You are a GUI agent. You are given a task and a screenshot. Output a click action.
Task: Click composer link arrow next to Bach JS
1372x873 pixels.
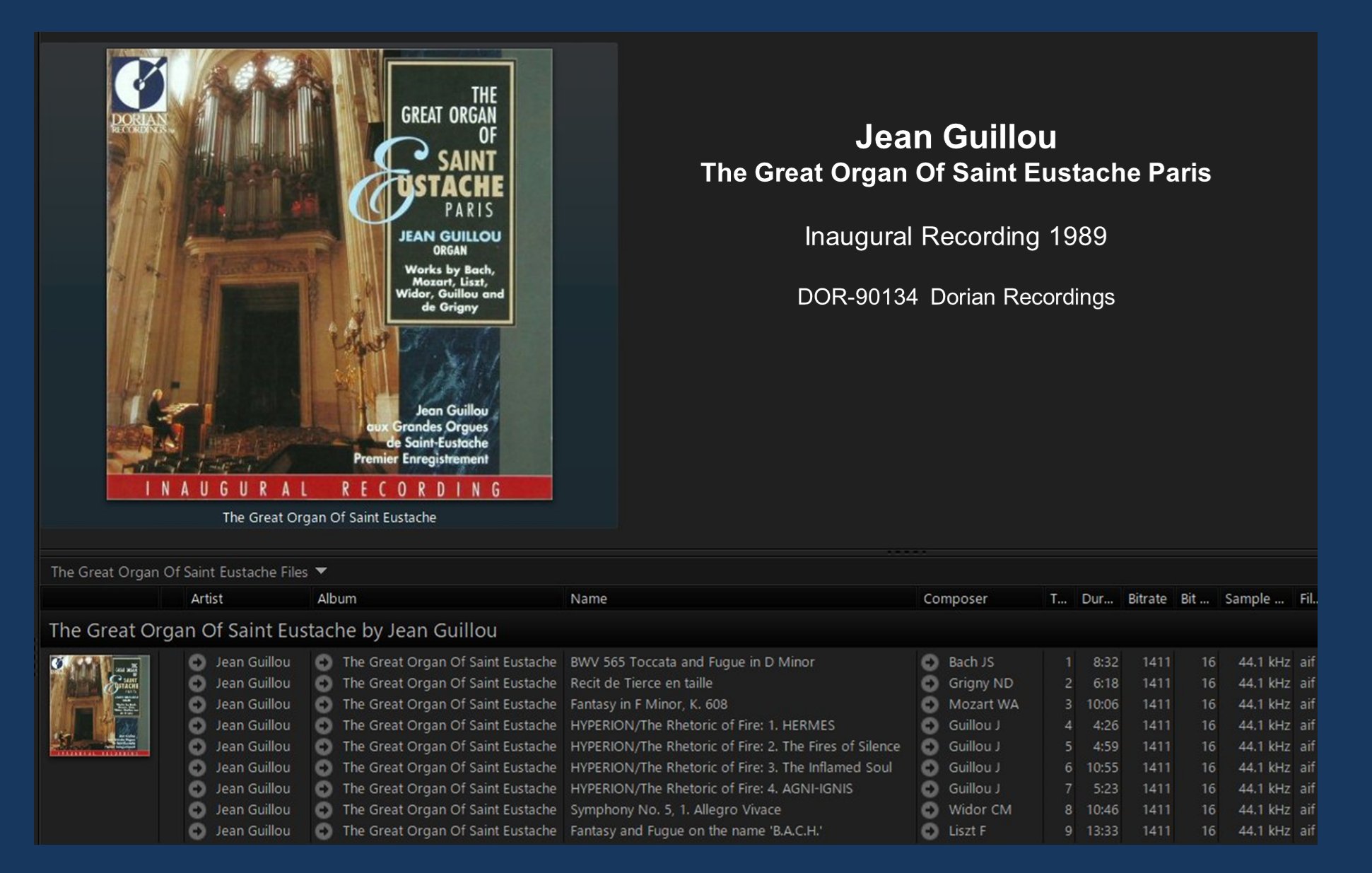coord(930,662)
